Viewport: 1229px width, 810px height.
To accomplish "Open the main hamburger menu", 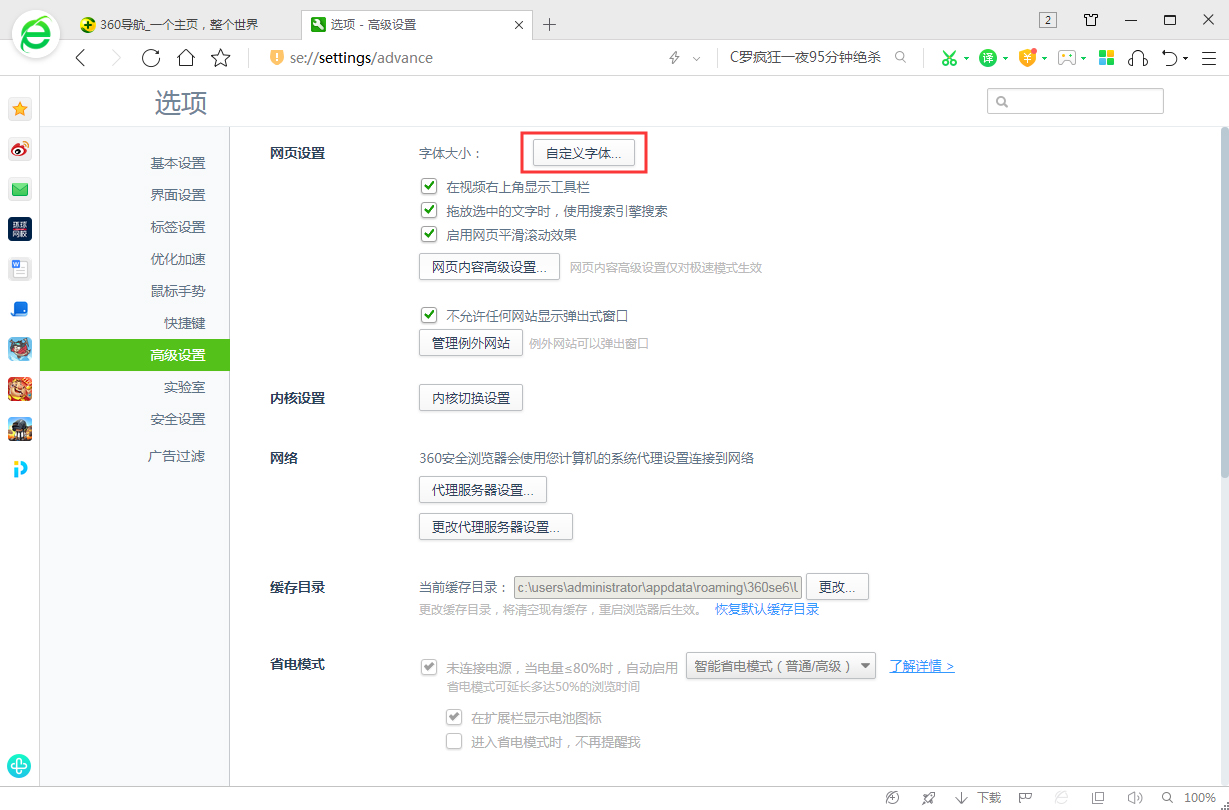I will pos(1211,58).
